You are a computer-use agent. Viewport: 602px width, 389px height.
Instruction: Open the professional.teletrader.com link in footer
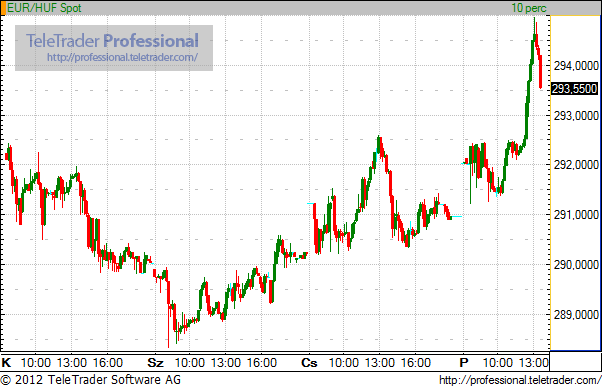520,380
